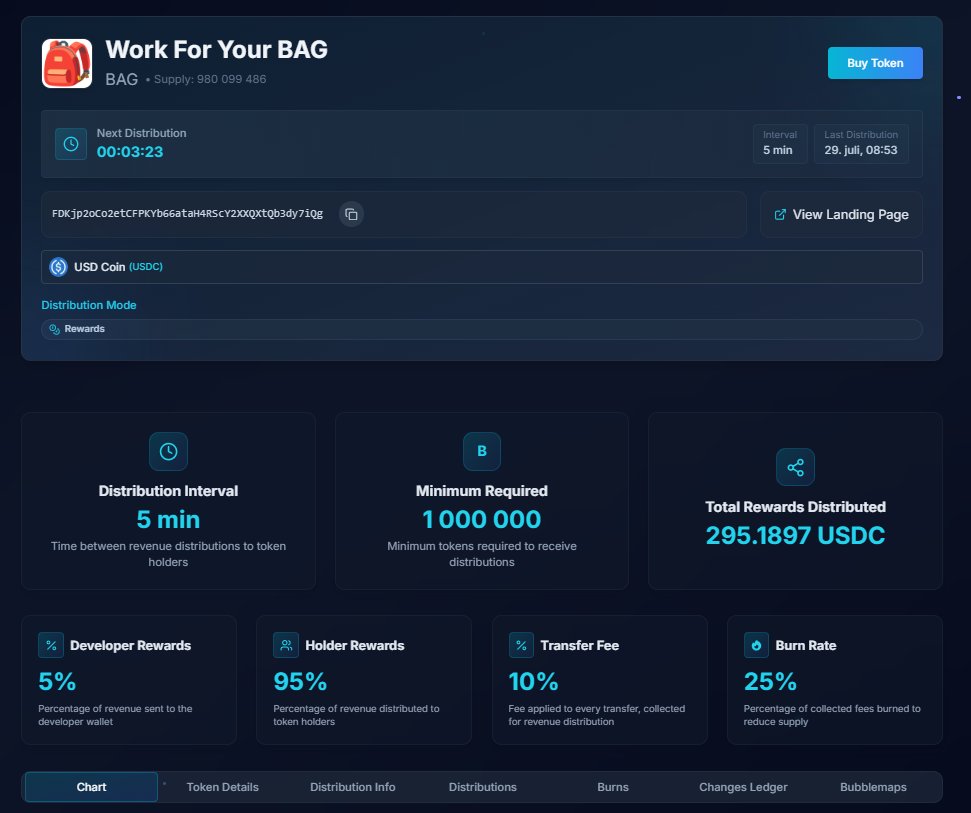971x813 pixels.
Task: Click the USD Coin circular currency icon
Action: [x=58, y=266]
